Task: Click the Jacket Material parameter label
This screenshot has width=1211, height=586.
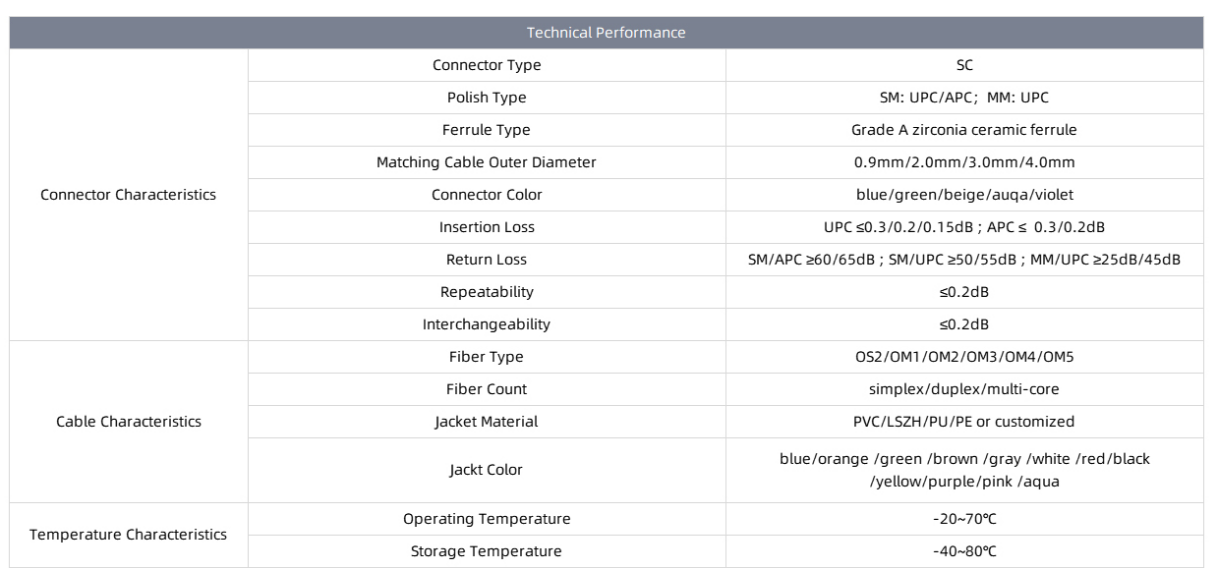Action: pos(487,421)
